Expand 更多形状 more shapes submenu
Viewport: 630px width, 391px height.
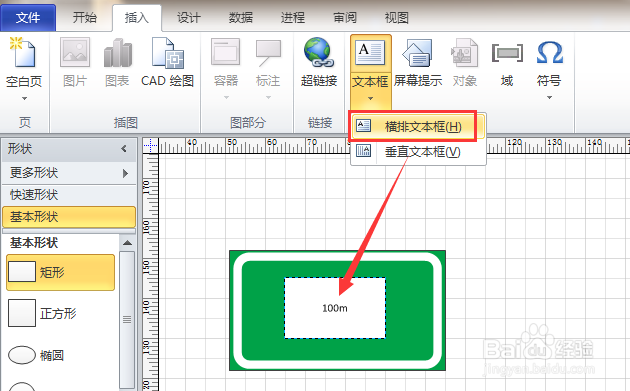tap(69, 173)
